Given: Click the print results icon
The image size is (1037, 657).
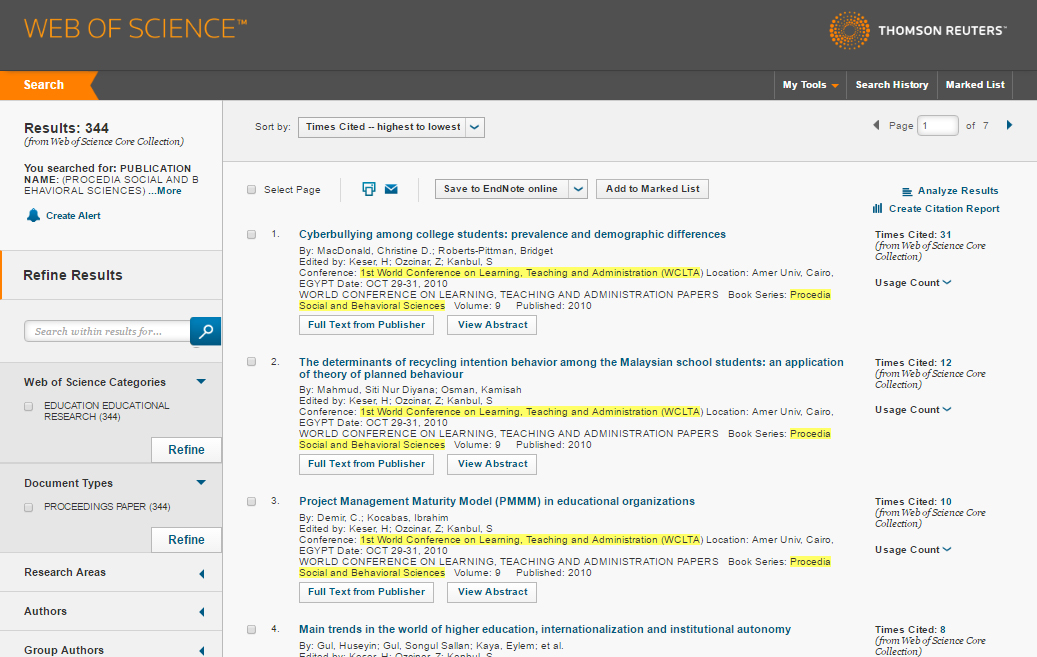Looking at the screenshot, I should (368, 189).
